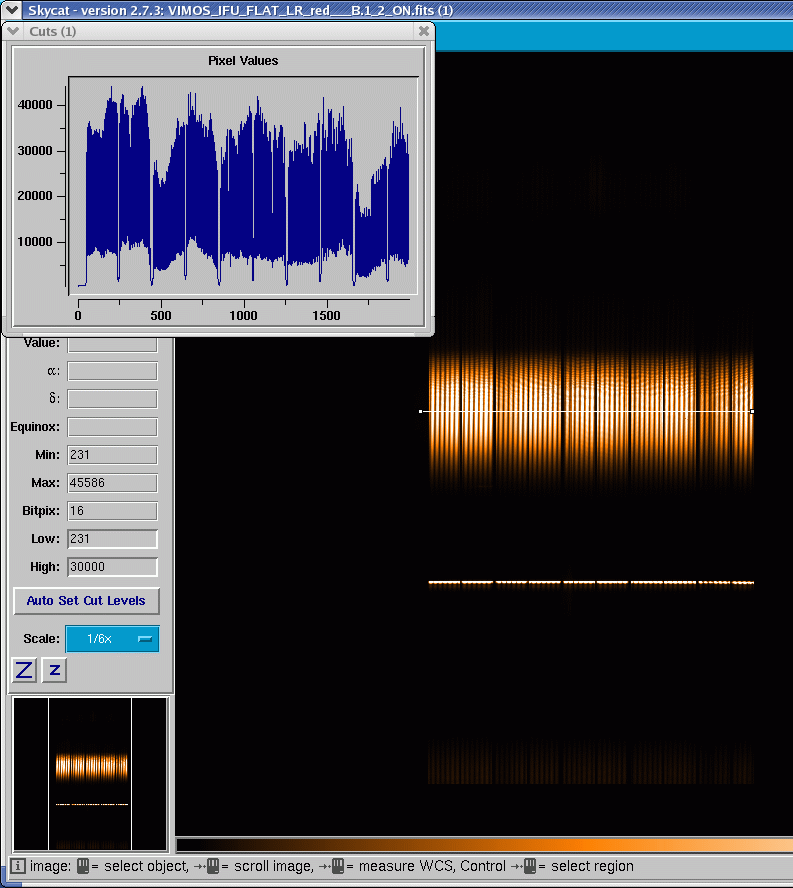
Task: Click the left endpoint of the cut line
Action: click(x=420, y=411)
